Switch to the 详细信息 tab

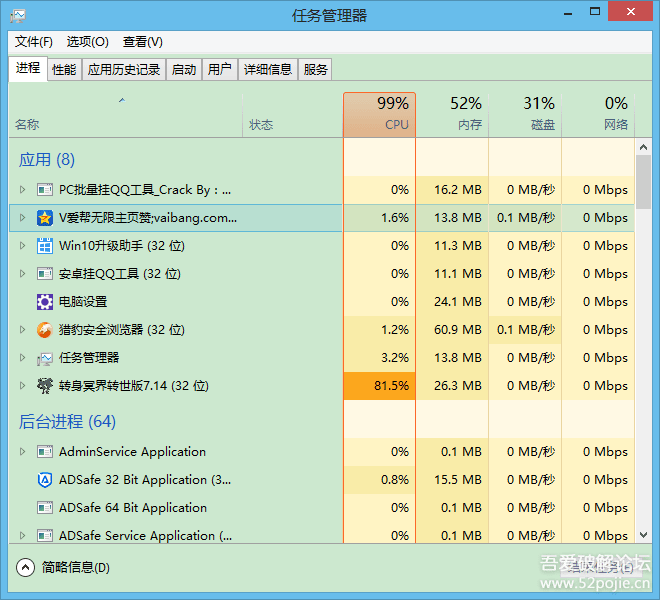coord(268,69)
